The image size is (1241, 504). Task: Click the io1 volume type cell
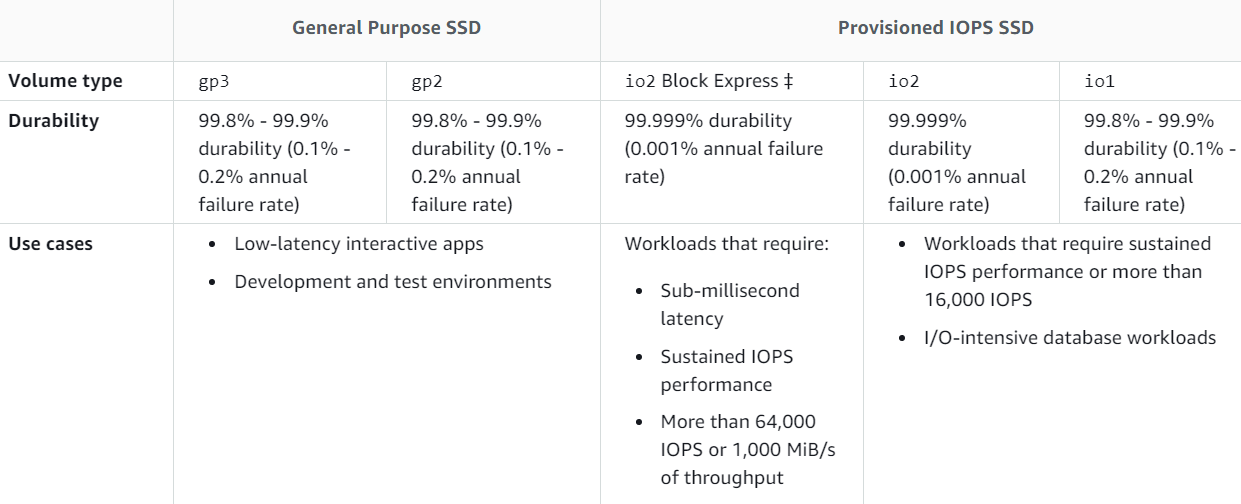point(1099,82)
